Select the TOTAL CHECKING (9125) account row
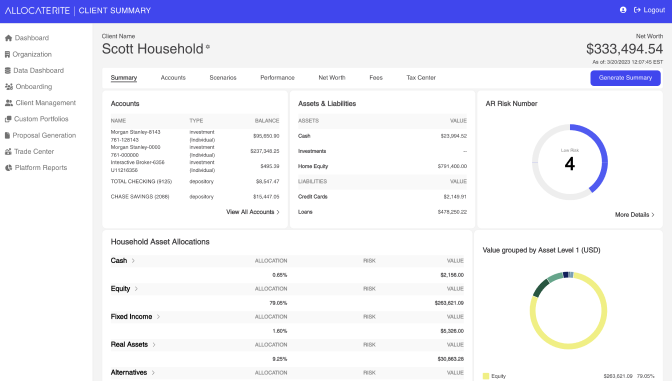This screenshot has height=381, width=672. coord(195,182)
